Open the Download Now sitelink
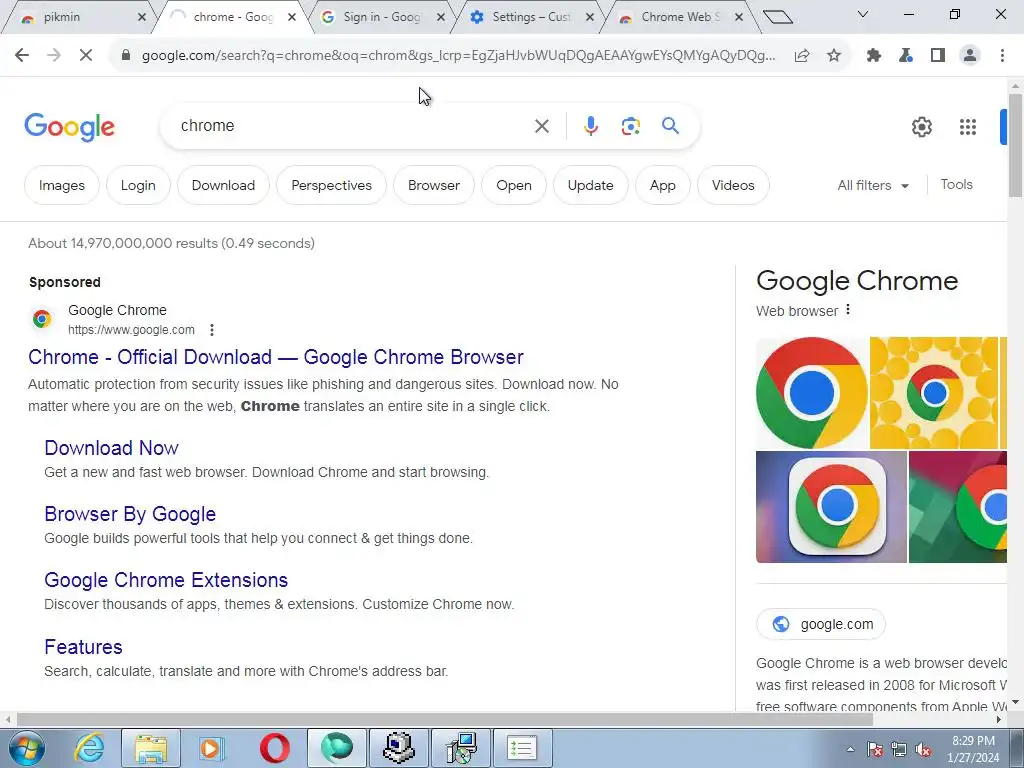Screen dimensions: 1024x768 (111, 448)
